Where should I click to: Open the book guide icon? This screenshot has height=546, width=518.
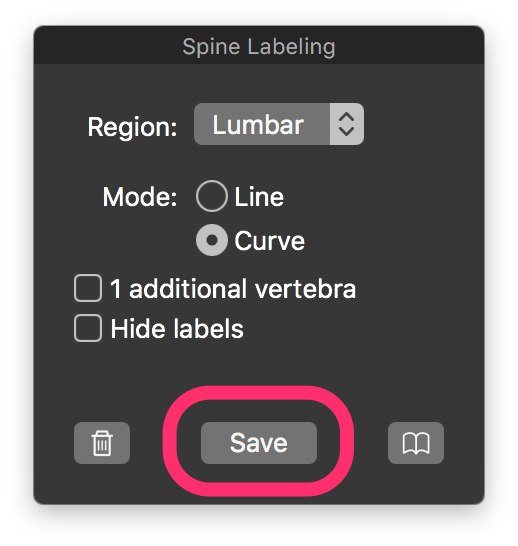coord(416,443)
